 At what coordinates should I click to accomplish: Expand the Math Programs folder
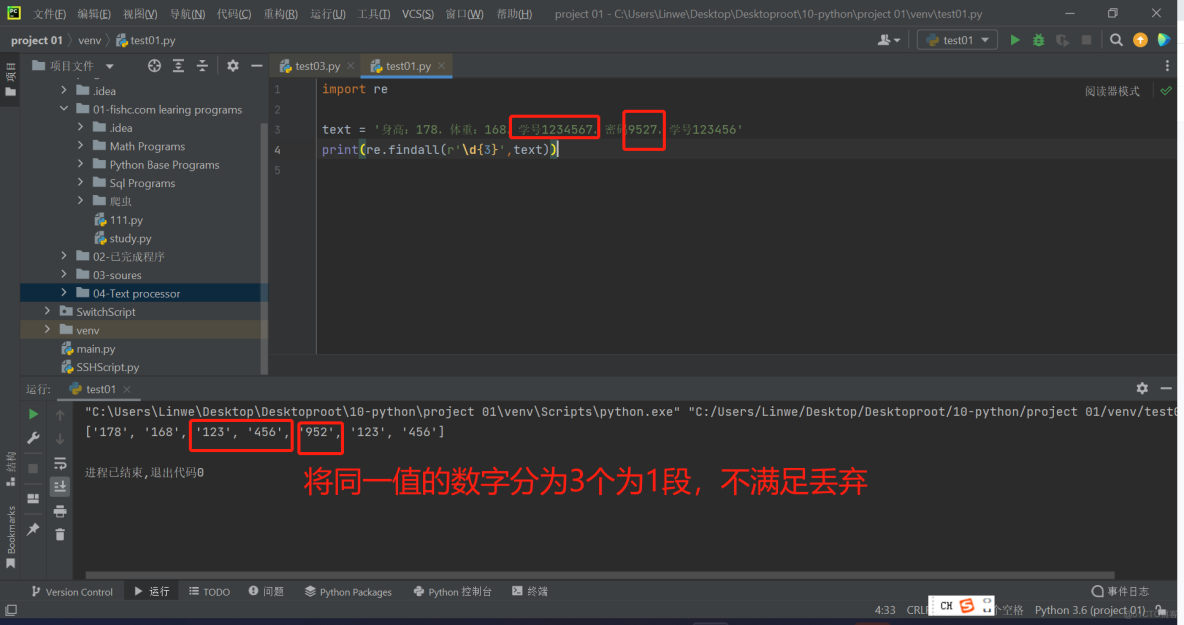tap(81, 146)
